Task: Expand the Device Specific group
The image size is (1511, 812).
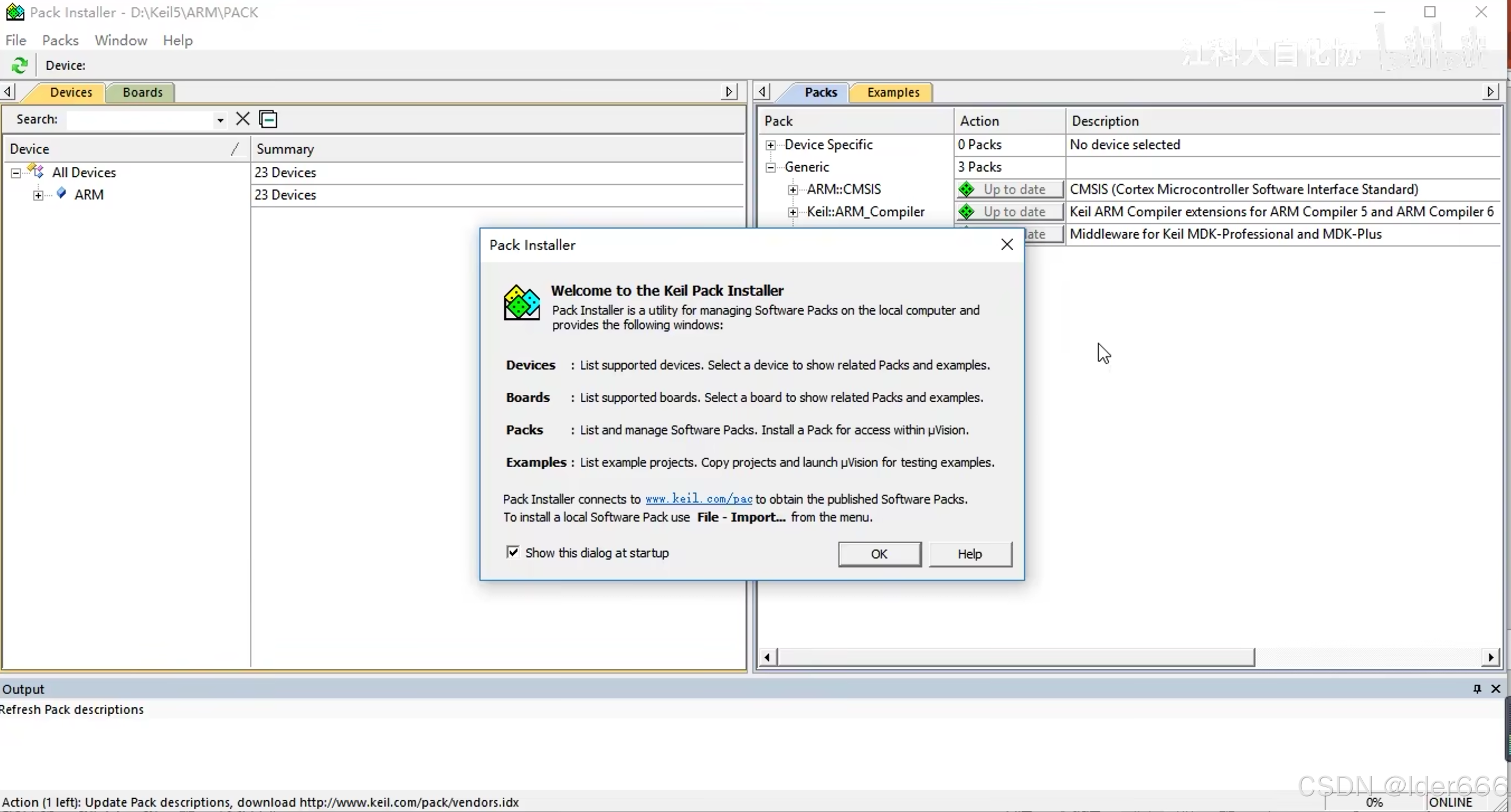Action: coord(771,146)
